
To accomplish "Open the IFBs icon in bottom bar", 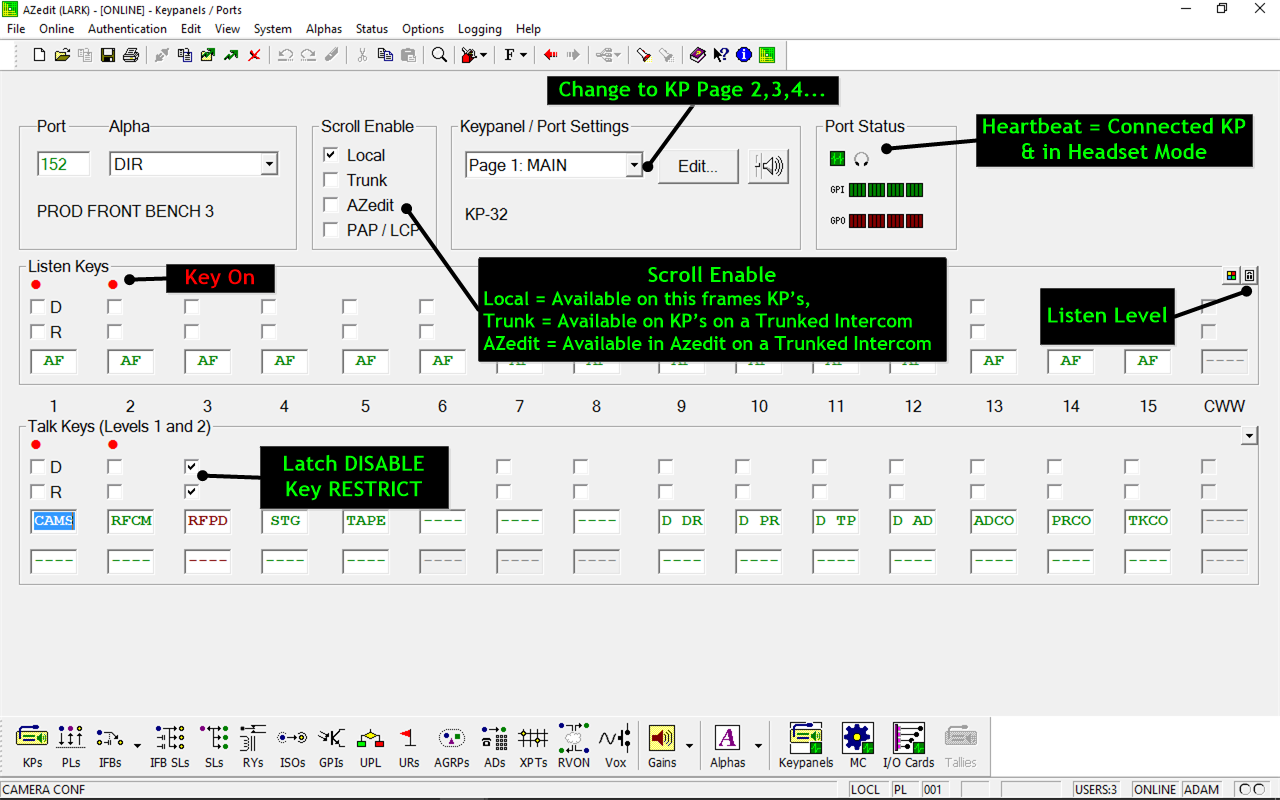I will tap(110, 746).
